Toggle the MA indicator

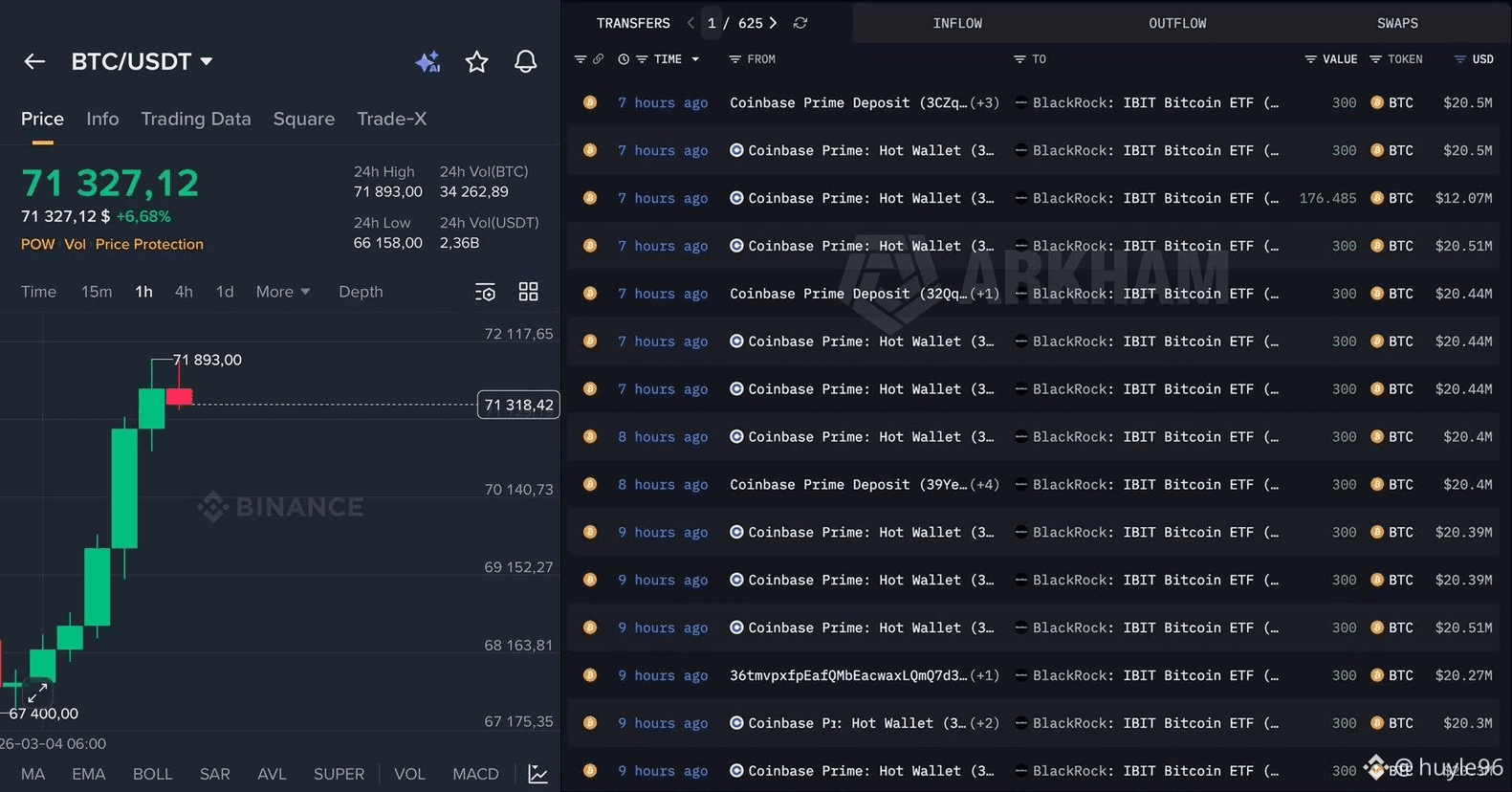click(x=33, y=774)
